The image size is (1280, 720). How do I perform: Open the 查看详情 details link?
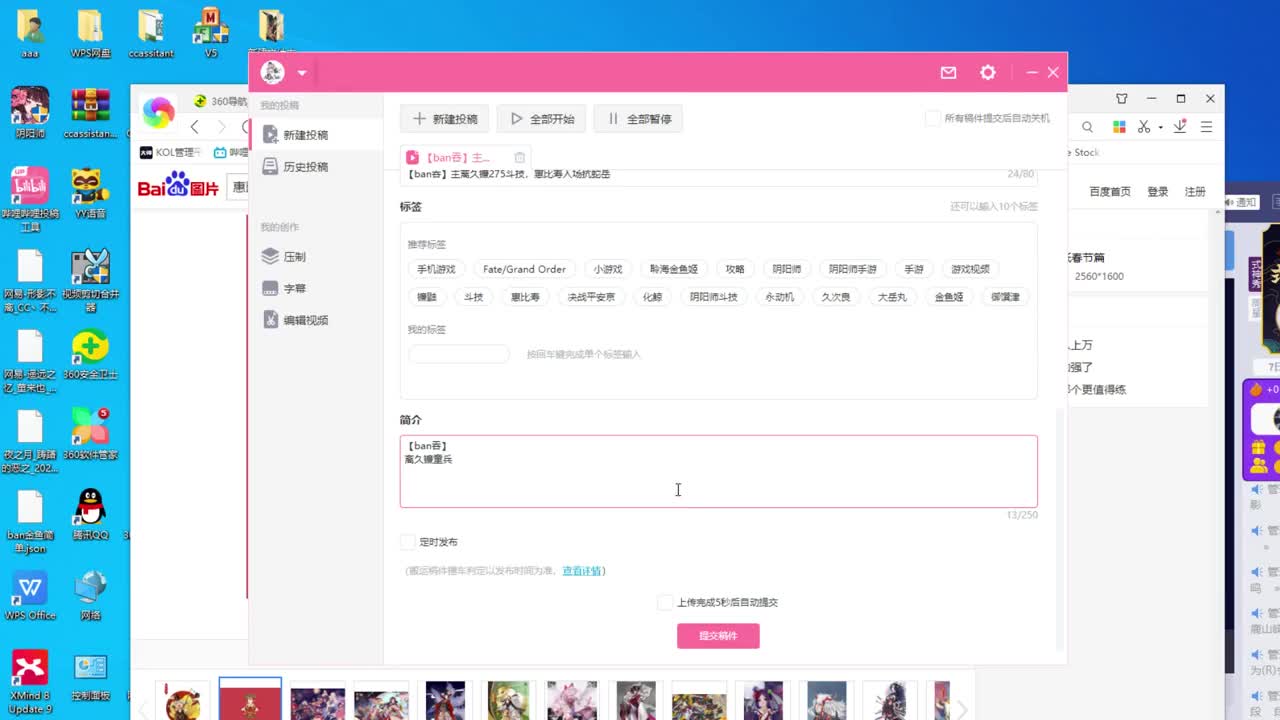pos(583,570)
